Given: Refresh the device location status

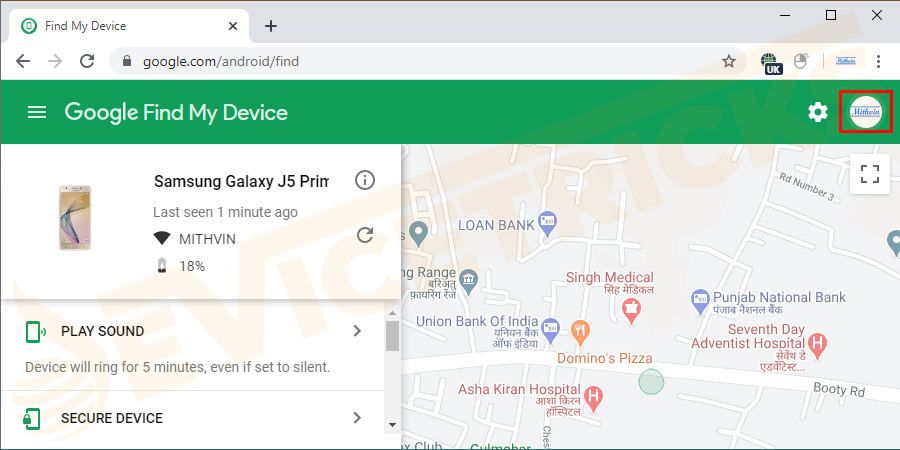Looking at the screenshot, I should pyautogui.click(x=365, y=235).
